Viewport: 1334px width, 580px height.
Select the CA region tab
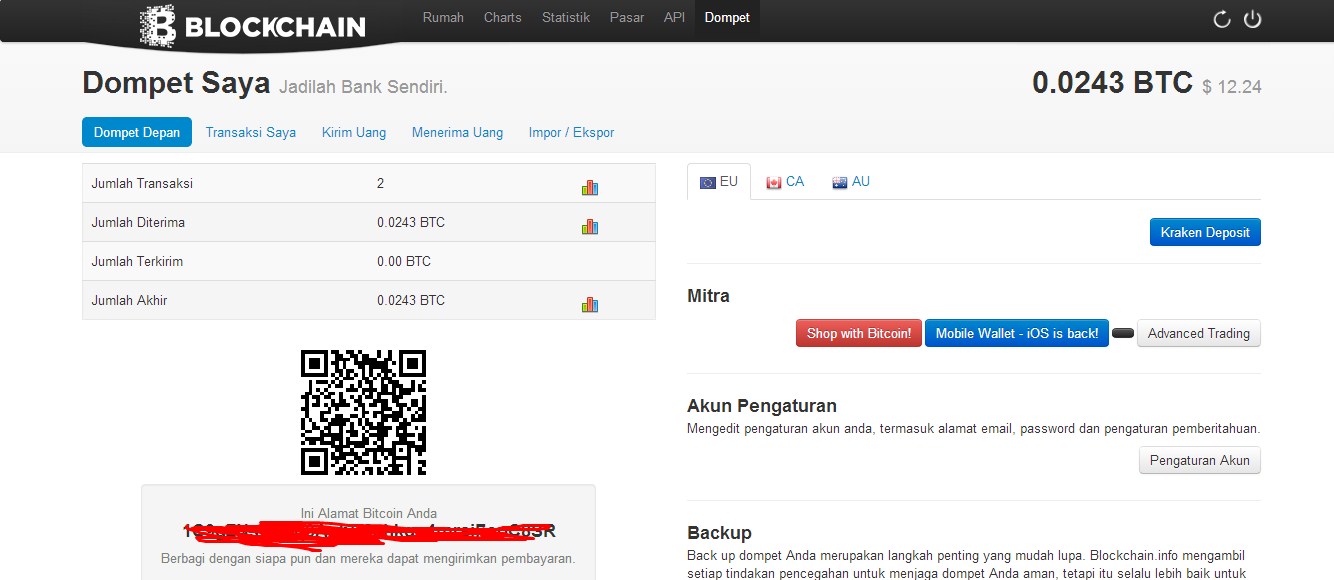tap(785, 182)
